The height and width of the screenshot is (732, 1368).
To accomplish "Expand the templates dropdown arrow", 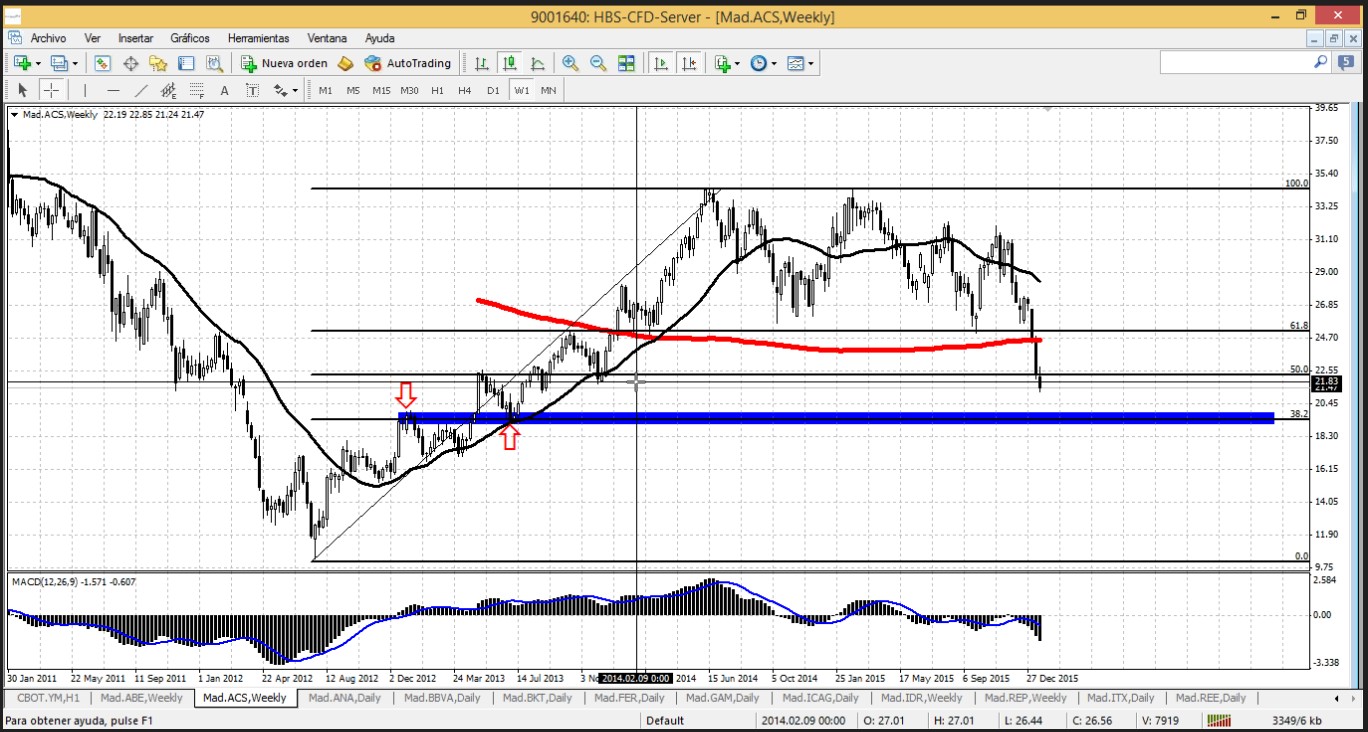I will pos(811,63).
